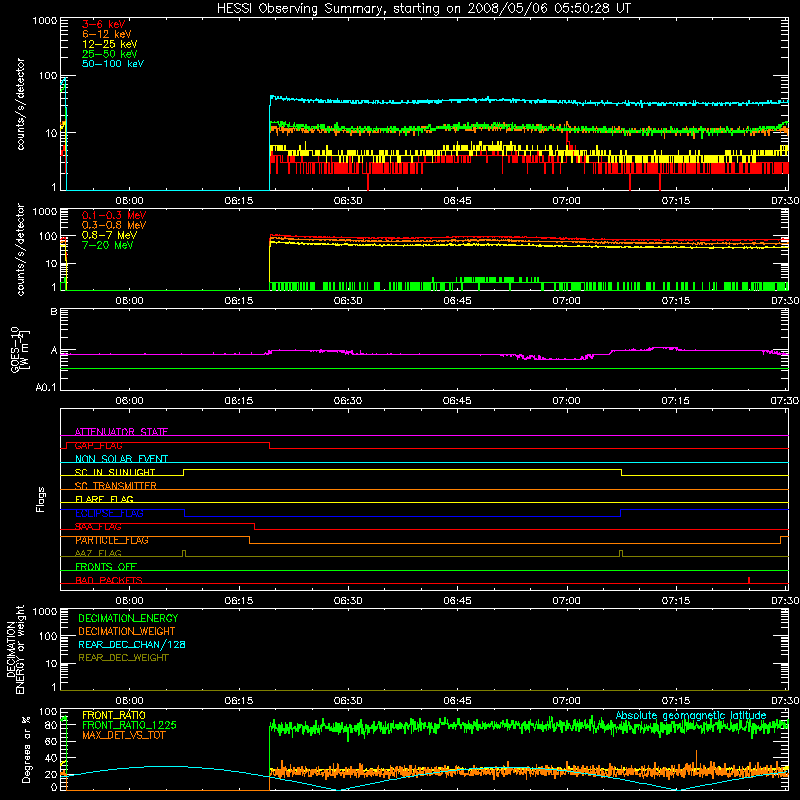Click the A0.1 tick label on GOES panel
This screenshot has height=800, width=800.
(x=46, y=388)
